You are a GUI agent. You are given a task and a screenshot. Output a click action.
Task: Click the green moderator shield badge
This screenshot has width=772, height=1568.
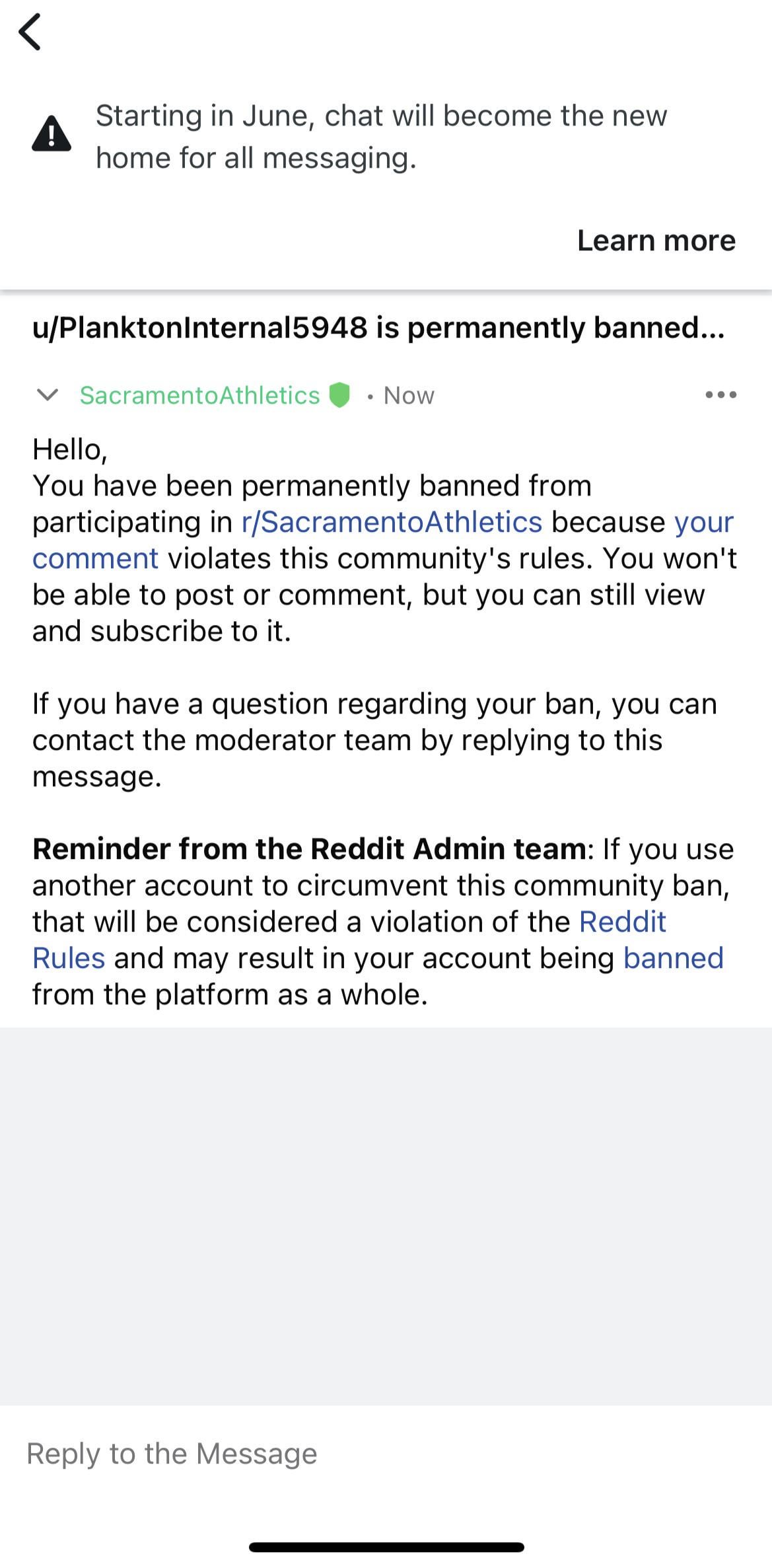pos(339,395)
